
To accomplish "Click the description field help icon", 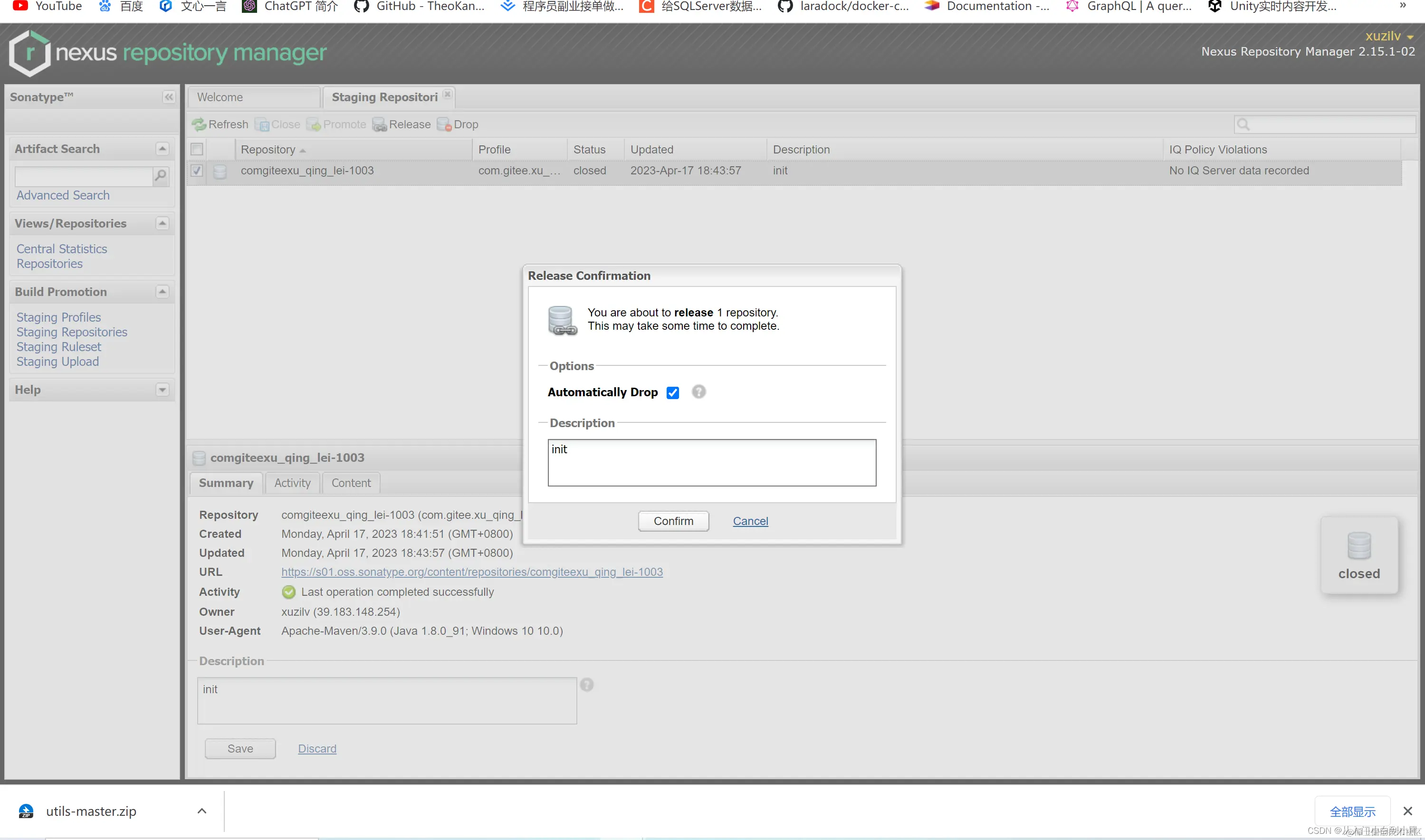I will tap(587, 684).
